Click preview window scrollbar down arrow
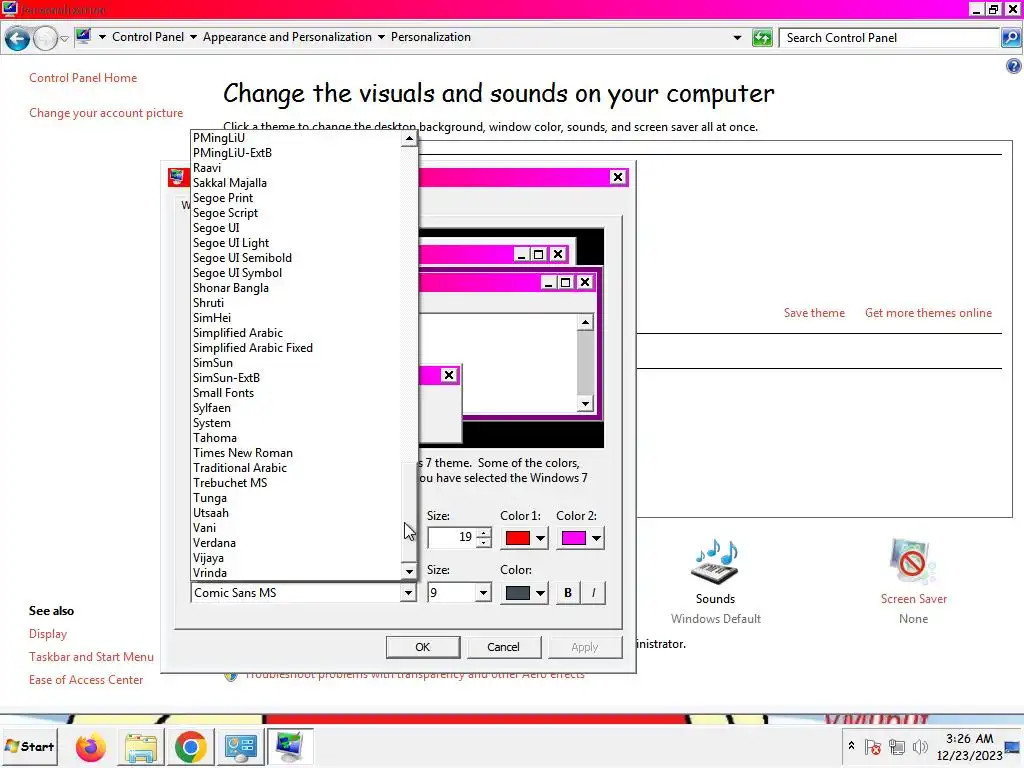1024x768 pixels. pos(585,404)
